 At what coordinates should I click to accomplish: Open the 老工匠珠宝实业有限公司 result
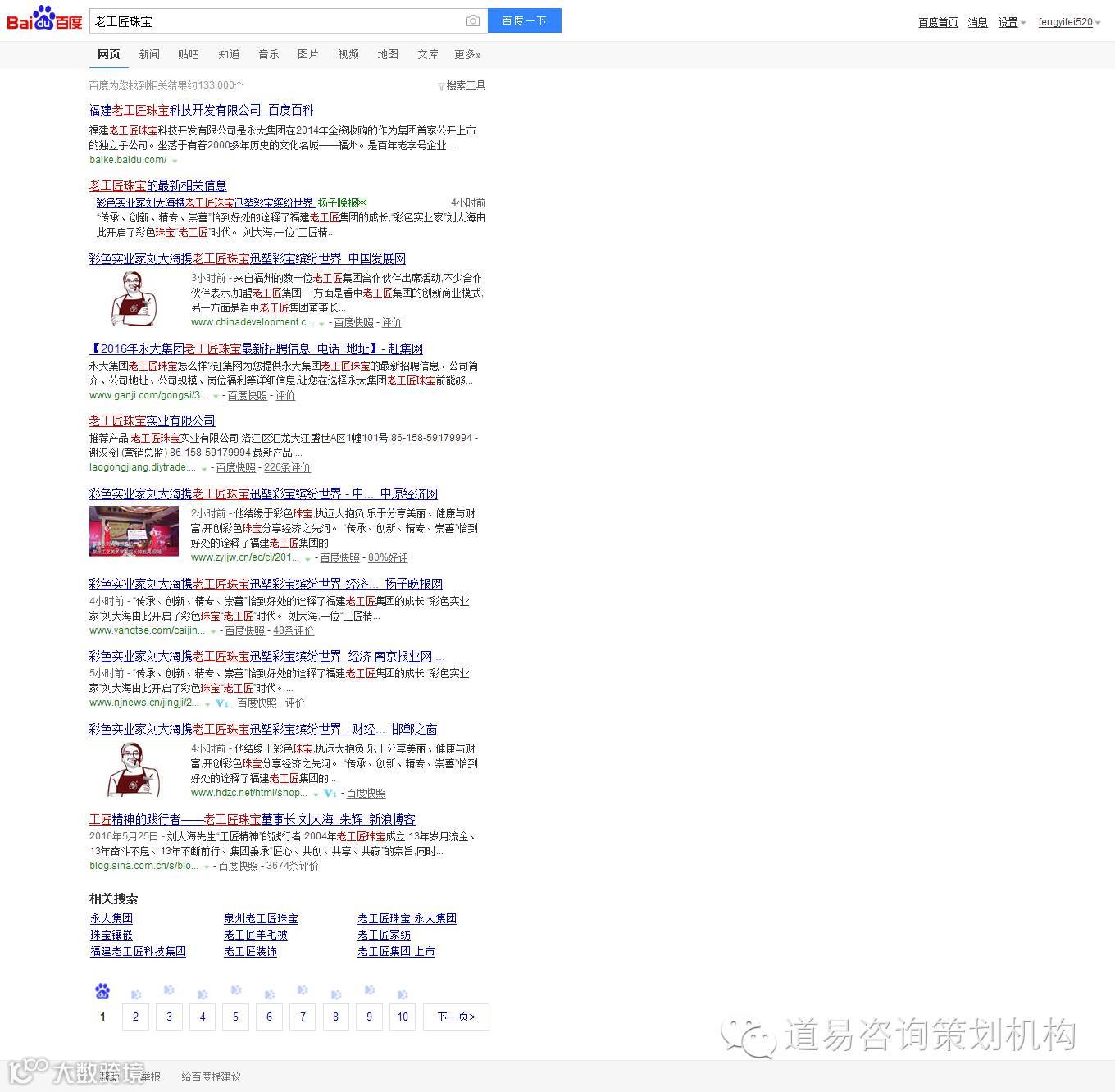click(x=152, y=421)
